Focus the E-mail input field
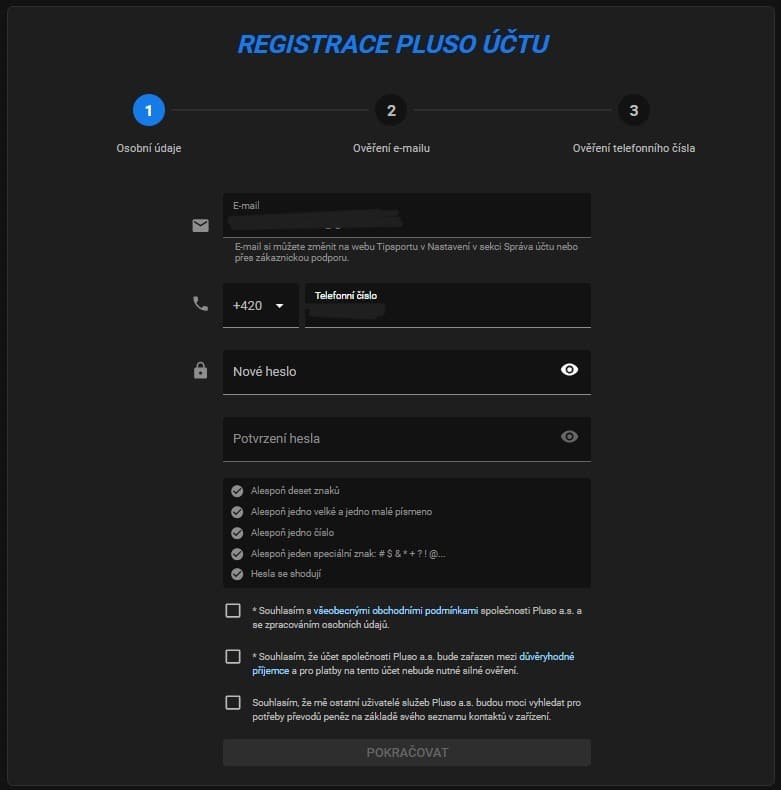 point(407,215)
